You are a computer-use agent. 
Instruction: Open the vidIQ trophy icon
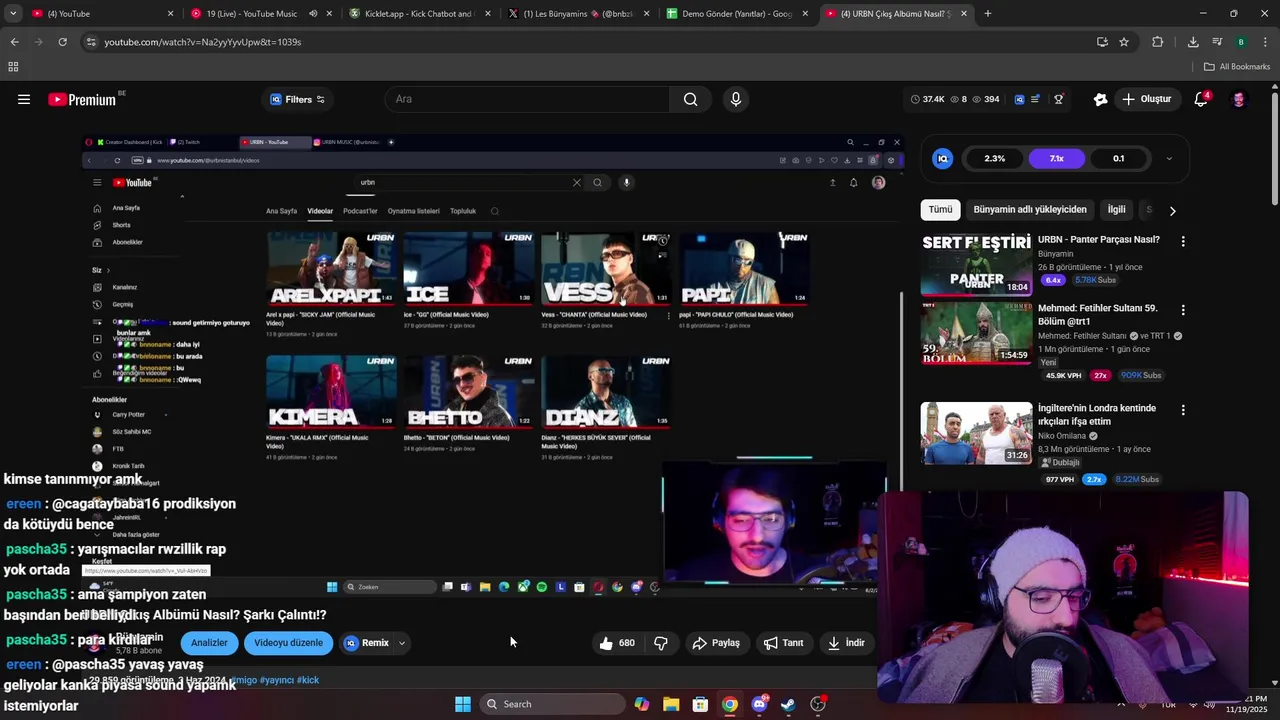coord(1059,99)
